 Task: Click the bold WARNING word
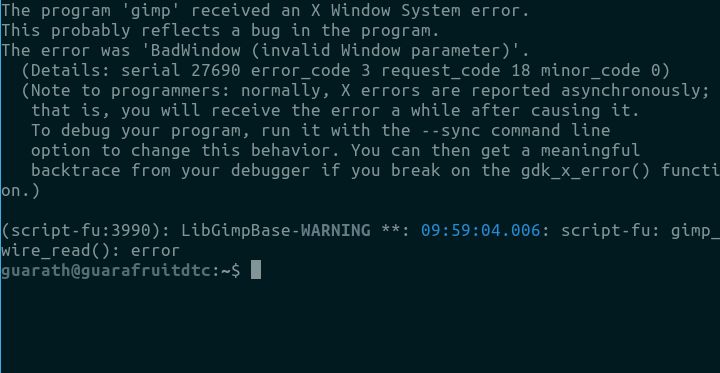336,230
